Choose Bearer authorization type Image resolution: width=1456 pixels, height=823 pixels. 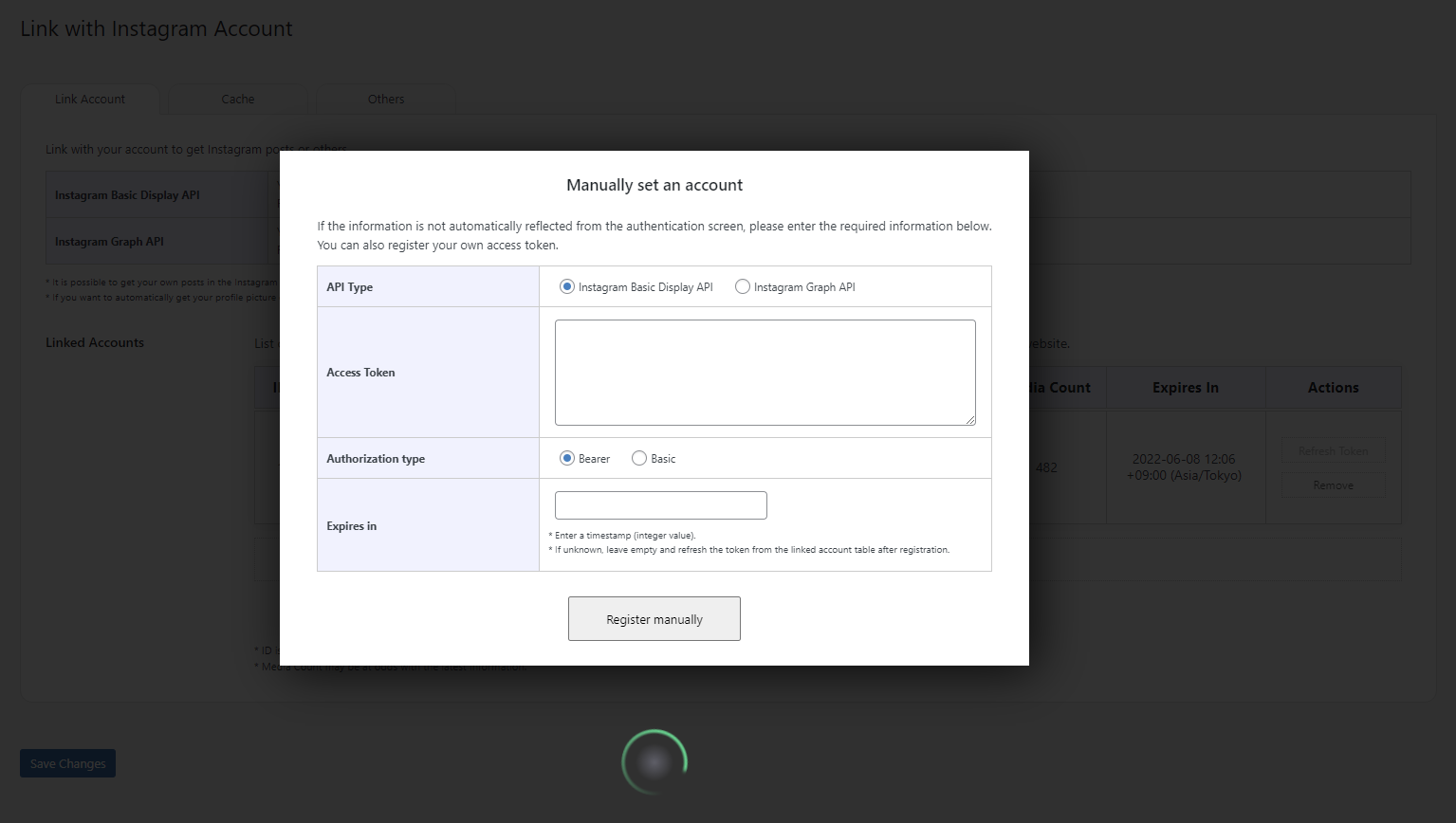(567, 458)
